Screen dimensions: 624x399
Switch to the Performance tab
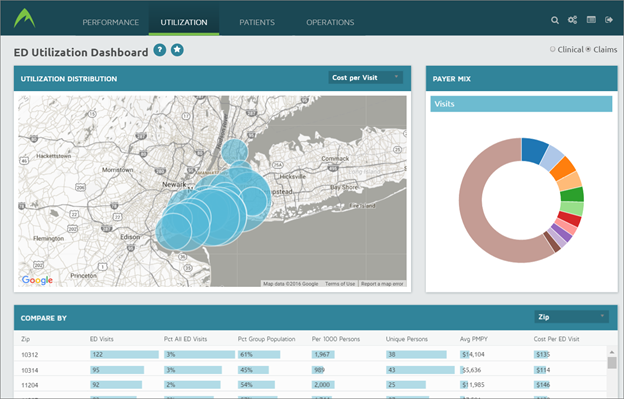pyautogui.click(x=111, y=22)
